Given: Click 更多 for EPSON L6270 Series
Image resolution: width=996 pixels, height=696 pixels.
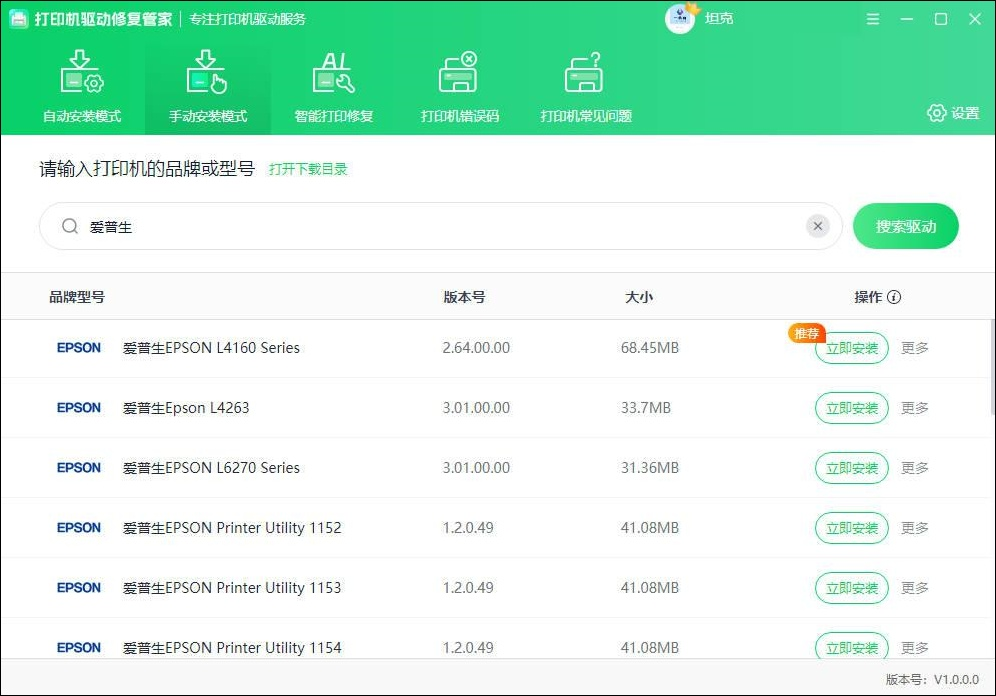Looking at the screenshot, I should (x=915, y=468).
